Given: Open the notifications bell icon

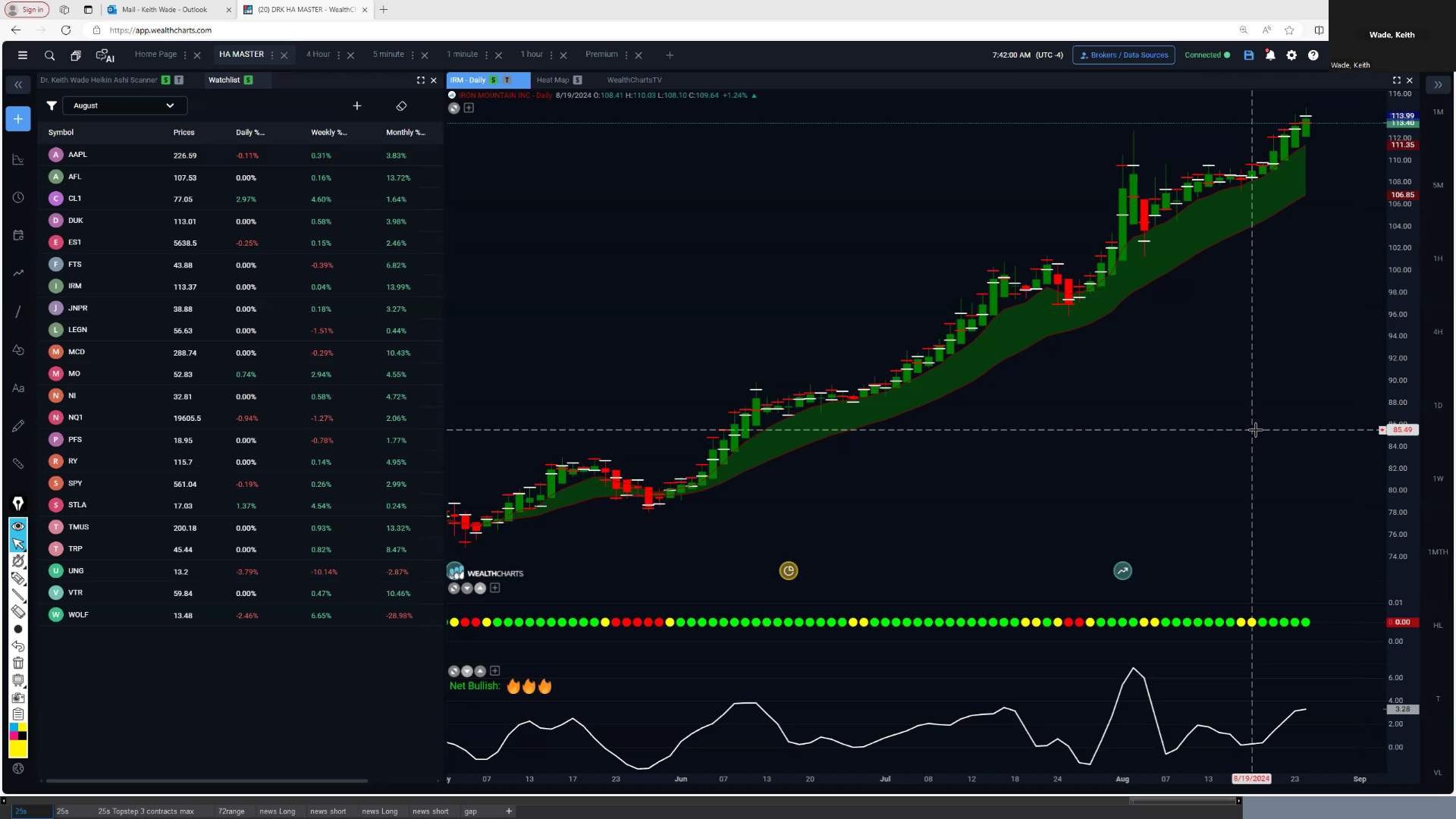Looking at the screenshot, I should [1270, 55].
